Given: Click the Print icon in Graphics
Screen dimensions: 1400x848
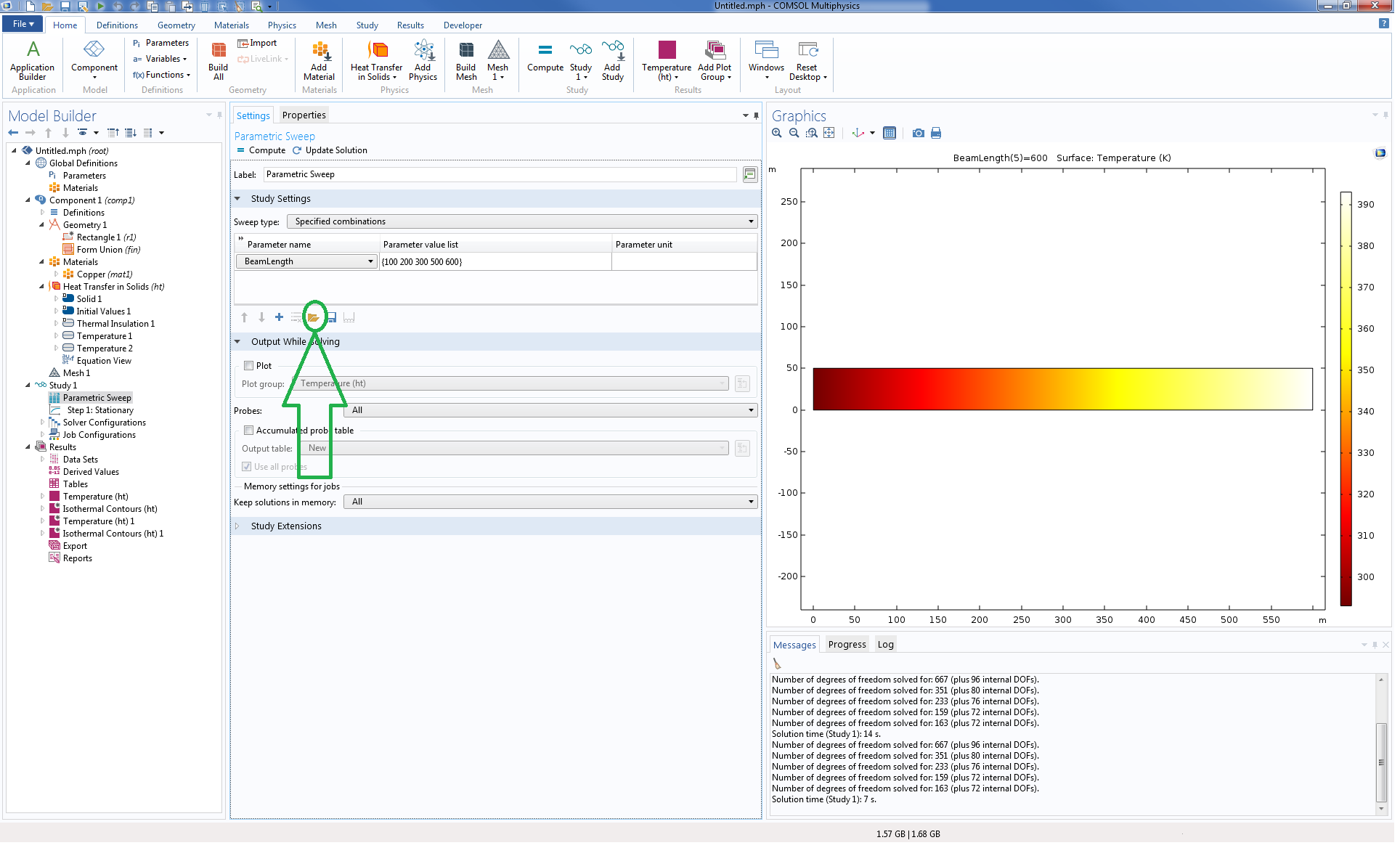Looking at the screenshot, I should coord(936,133).
